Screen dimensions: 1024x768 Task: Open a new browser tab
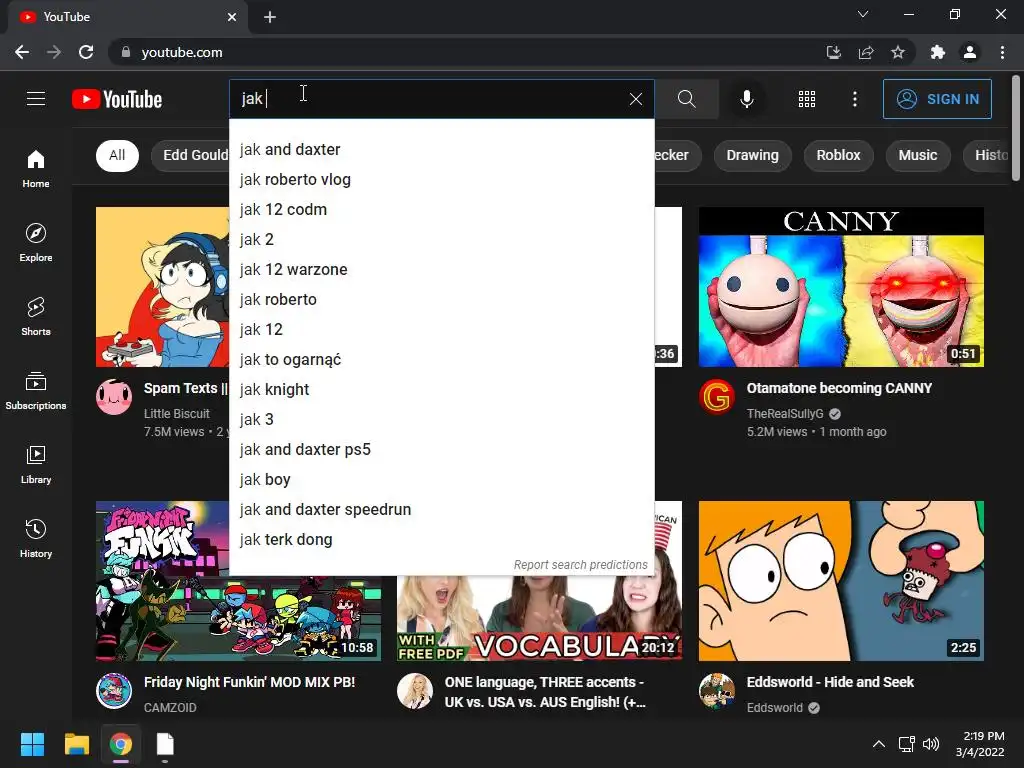tap(270, 17)
